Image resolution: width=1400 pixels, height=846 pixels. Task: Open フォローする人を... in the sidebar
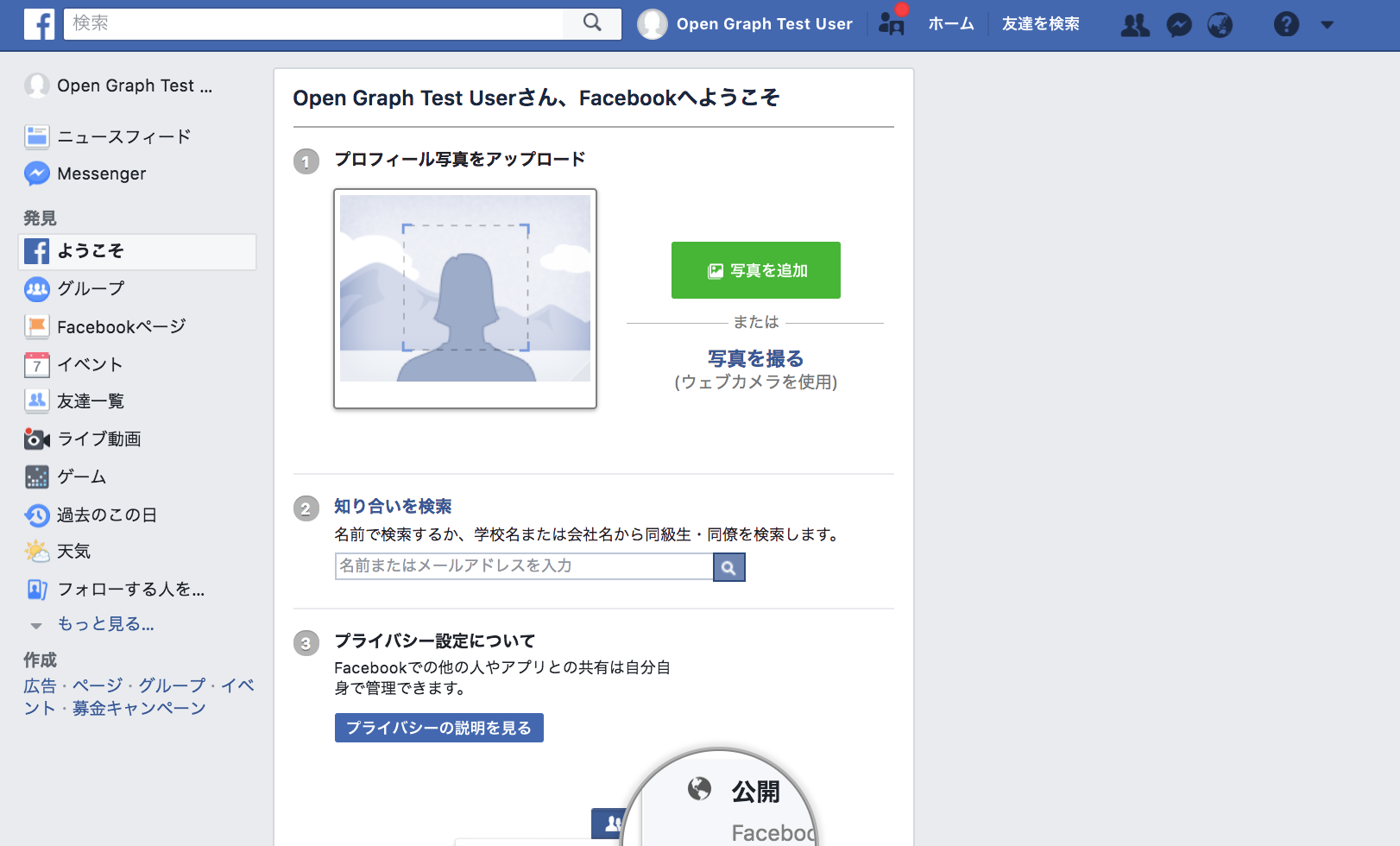pos(131,589)
